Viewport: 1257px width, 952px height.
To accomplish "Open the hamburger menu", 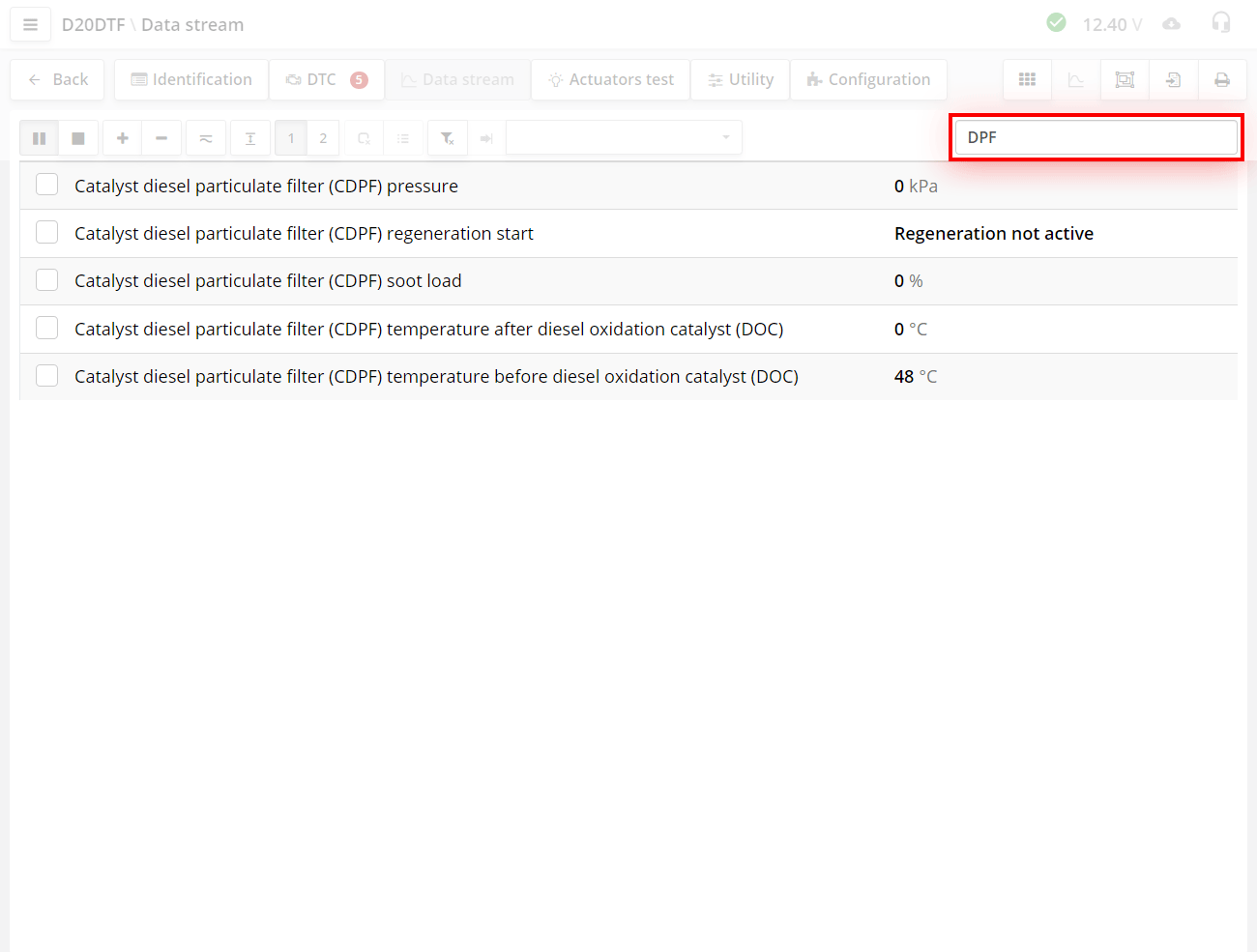I will [x=30, y=24].
